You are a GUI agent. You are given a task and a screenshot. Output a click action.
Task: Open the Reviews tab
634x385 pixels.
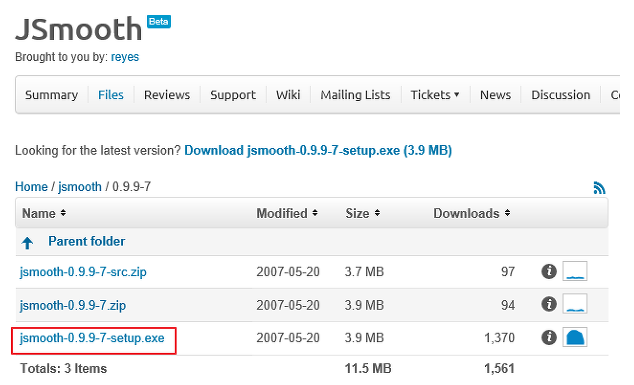coord(167,95)
